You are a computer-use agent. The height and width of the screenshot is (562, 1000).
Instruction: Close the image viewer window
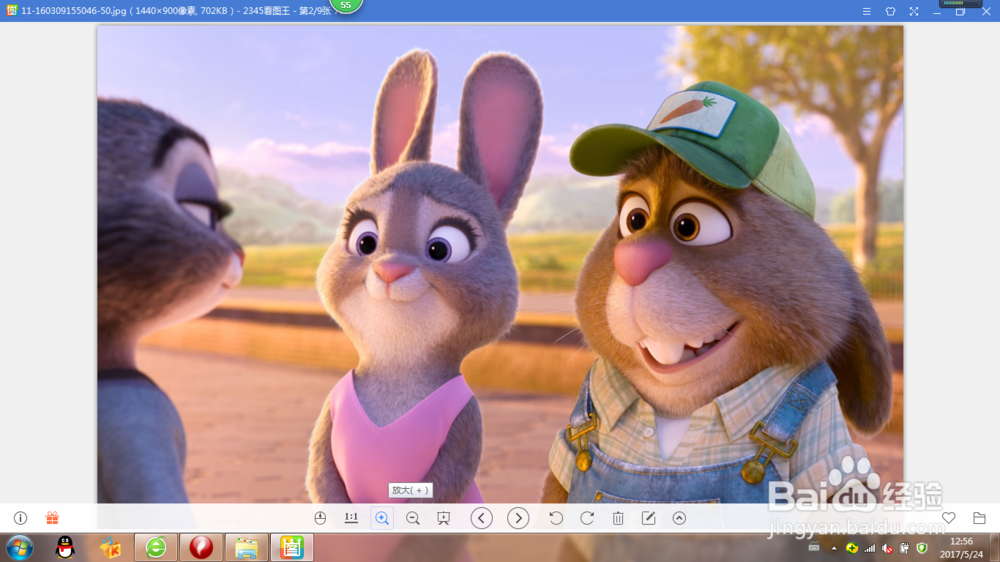coord(986,11)
